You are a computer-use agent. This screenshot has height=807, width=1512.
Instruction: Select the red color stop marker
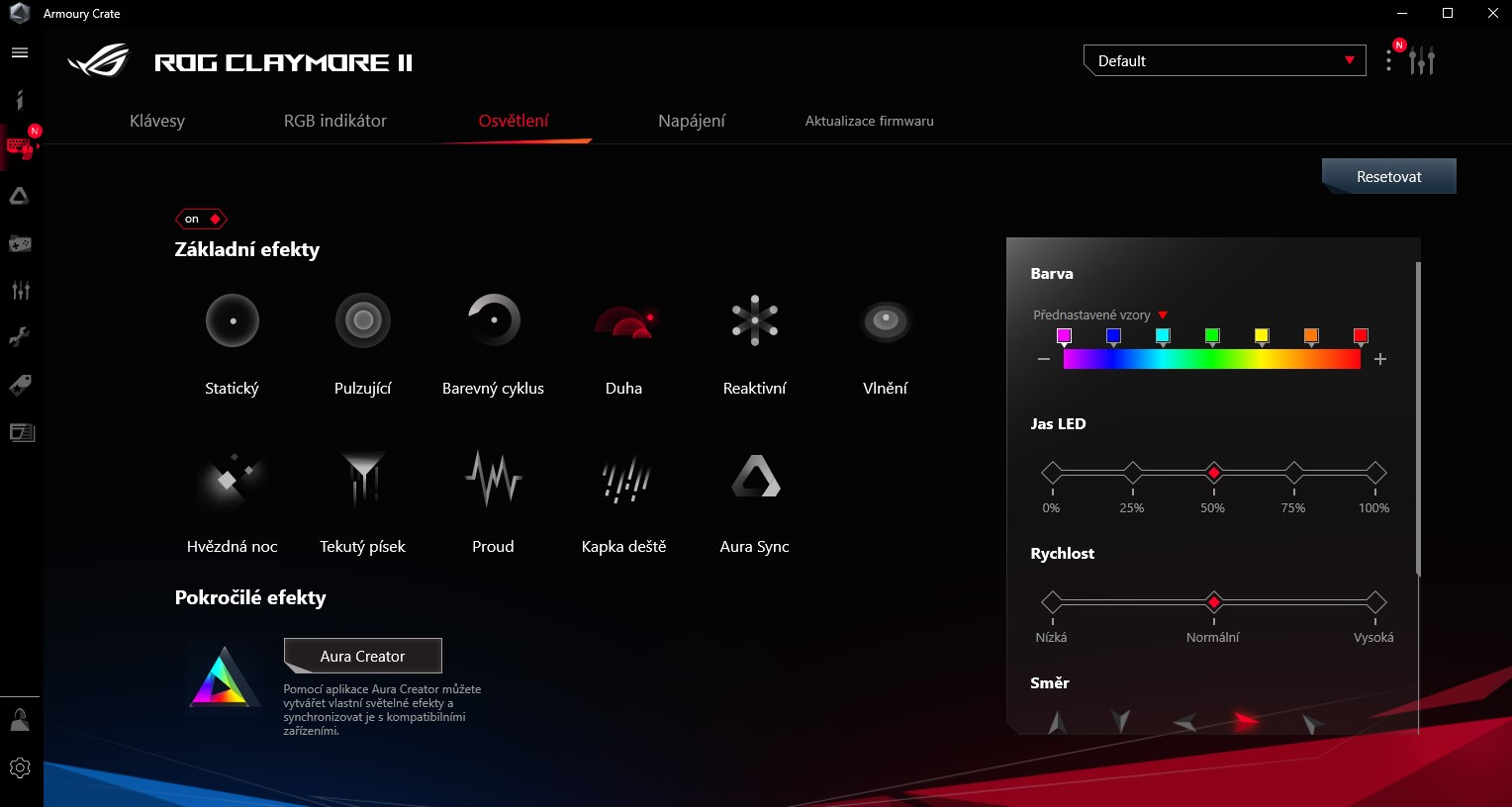pyautogui.click(x=1361, y=337)
